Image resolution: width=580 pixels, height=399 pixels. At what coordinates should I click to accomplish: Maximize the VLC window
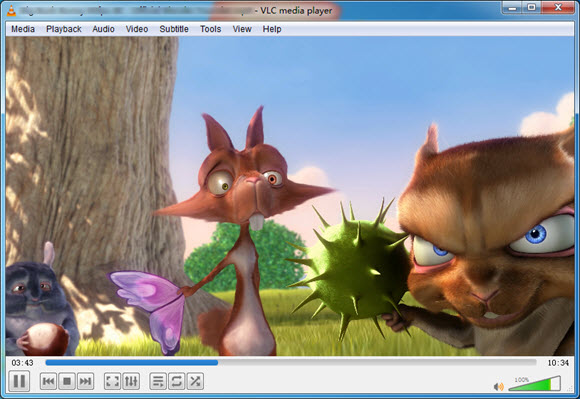pos(532,7)
